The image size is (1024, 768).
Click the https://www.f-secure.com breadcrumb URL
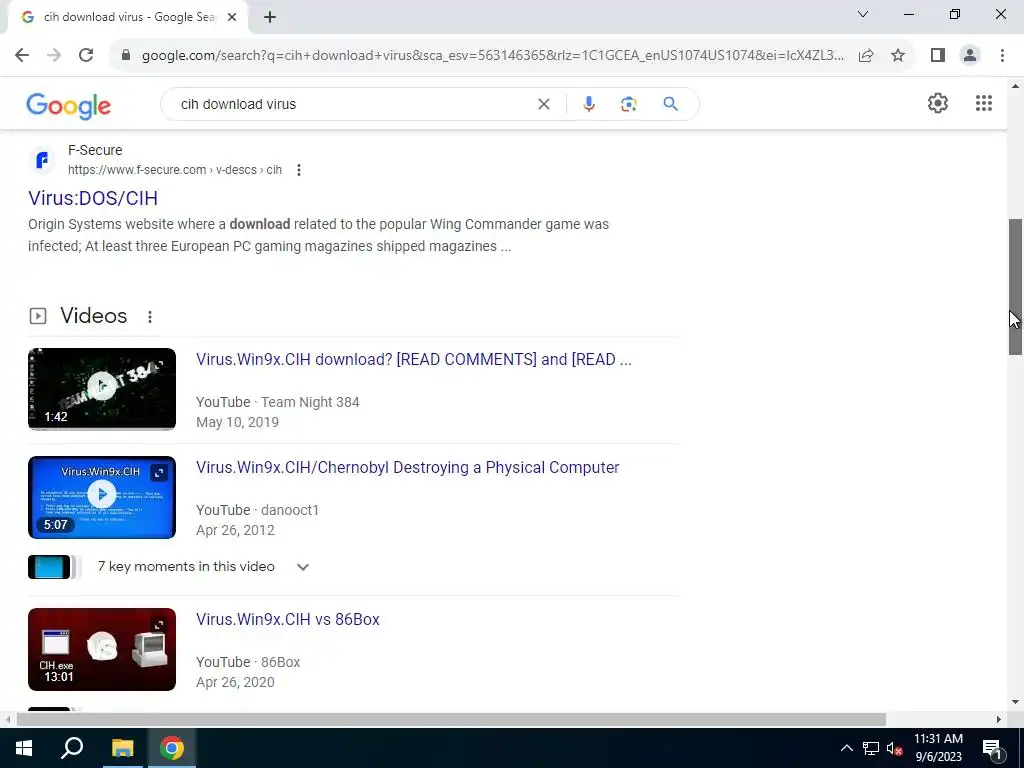pos(175,170)
